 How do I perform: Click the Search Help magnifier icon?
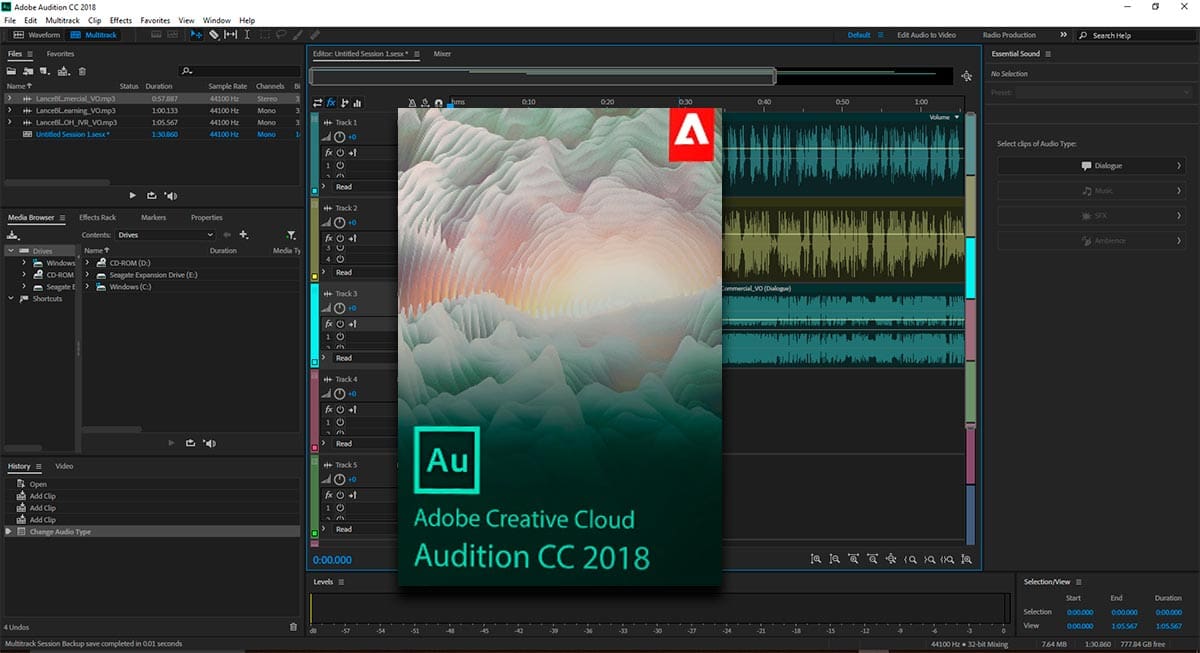[1084, 35]
